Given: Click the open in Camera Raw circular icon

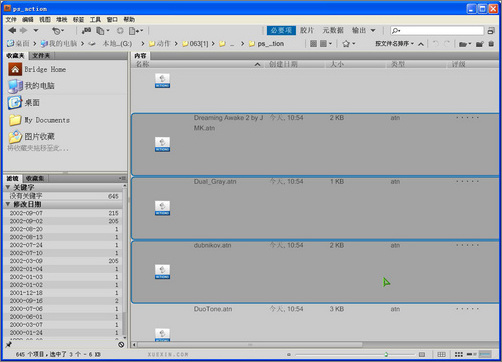Looking at the screenshot, I should 120,31.
